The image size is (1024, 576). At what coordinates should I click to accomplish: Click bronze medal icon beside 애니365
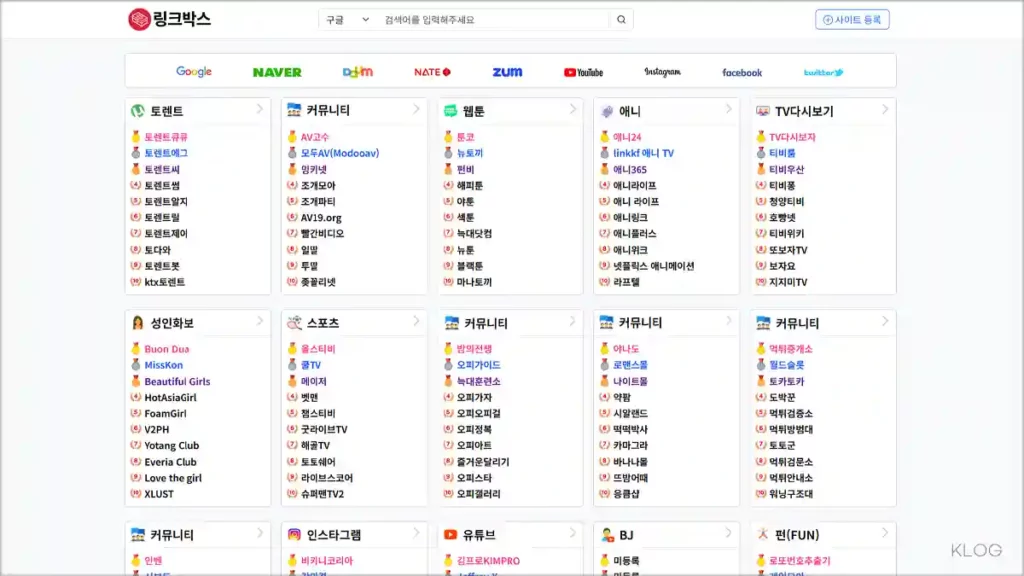point(604,169)
